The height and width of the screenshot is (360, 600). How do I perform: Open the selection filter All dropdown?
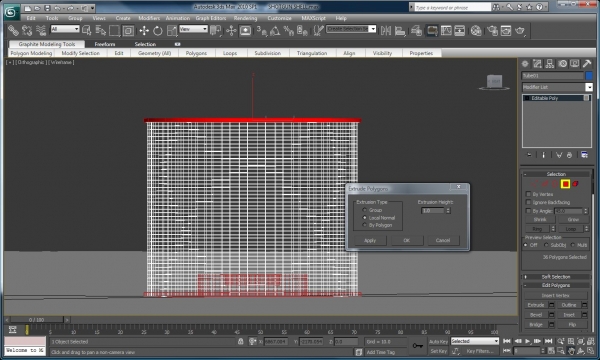point(77,29)
